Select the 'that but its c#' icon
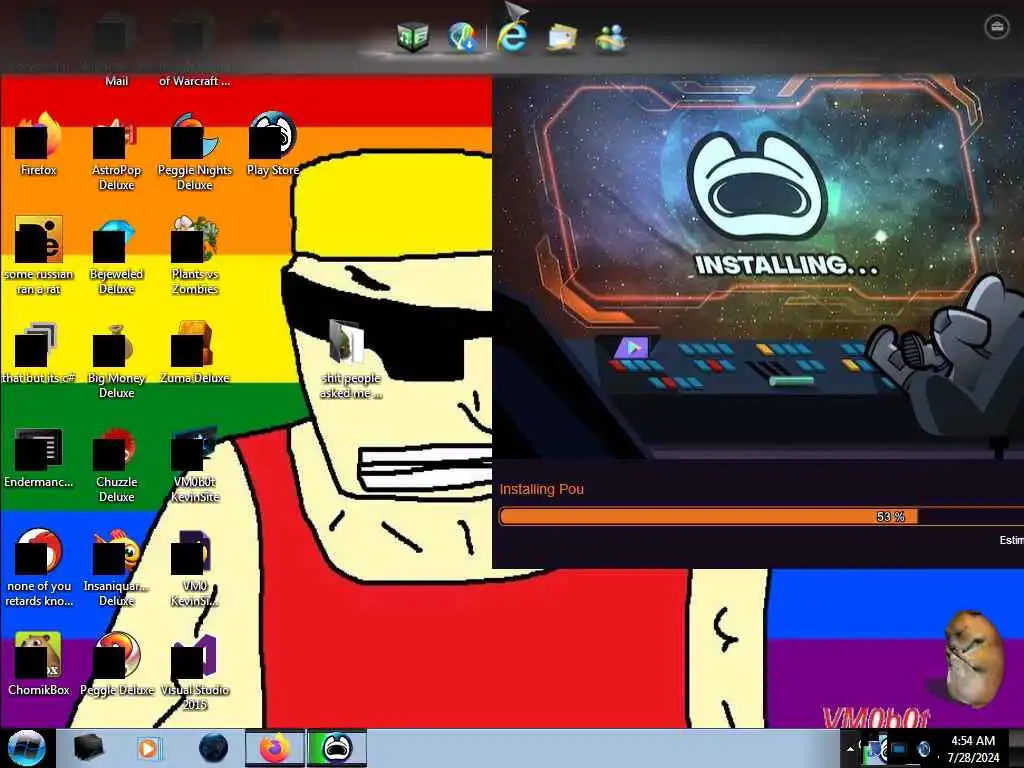The width and height of the screenshot is (1024, 768). click(x=39, y=353)
